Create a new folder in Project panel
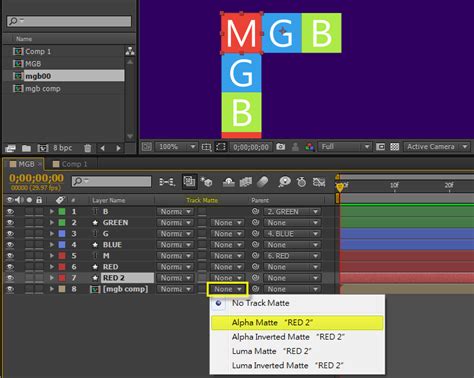 (26, 148)
